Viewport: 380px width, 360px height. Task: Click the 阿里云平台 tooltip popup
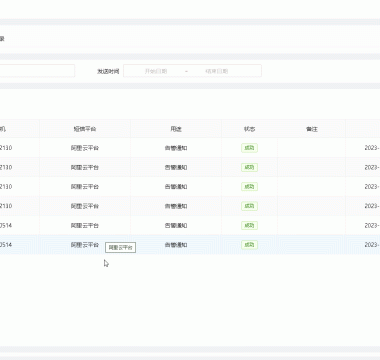120,247
